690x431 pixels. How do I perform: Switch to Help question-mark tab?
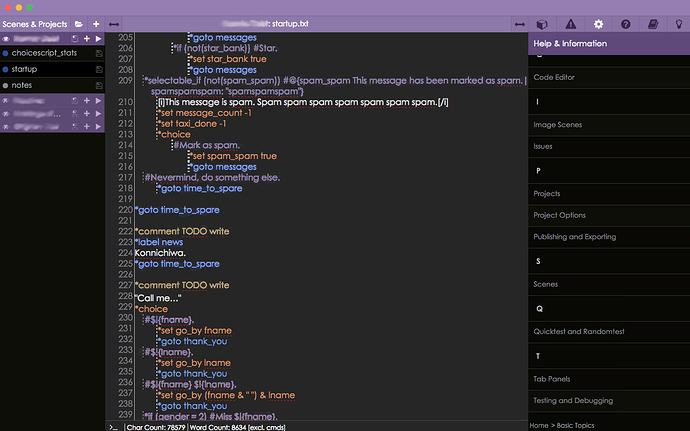click(625, 24)
